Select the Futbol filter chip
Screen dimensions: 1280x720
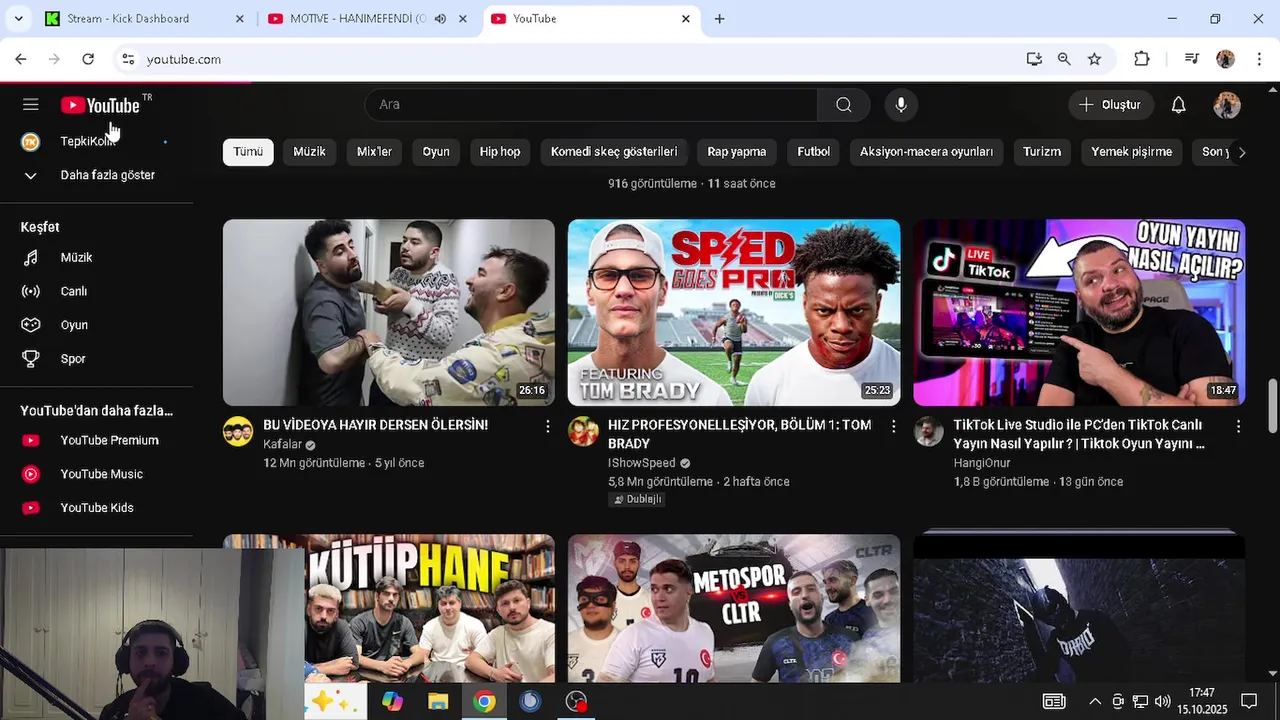(x=814, y=152)
